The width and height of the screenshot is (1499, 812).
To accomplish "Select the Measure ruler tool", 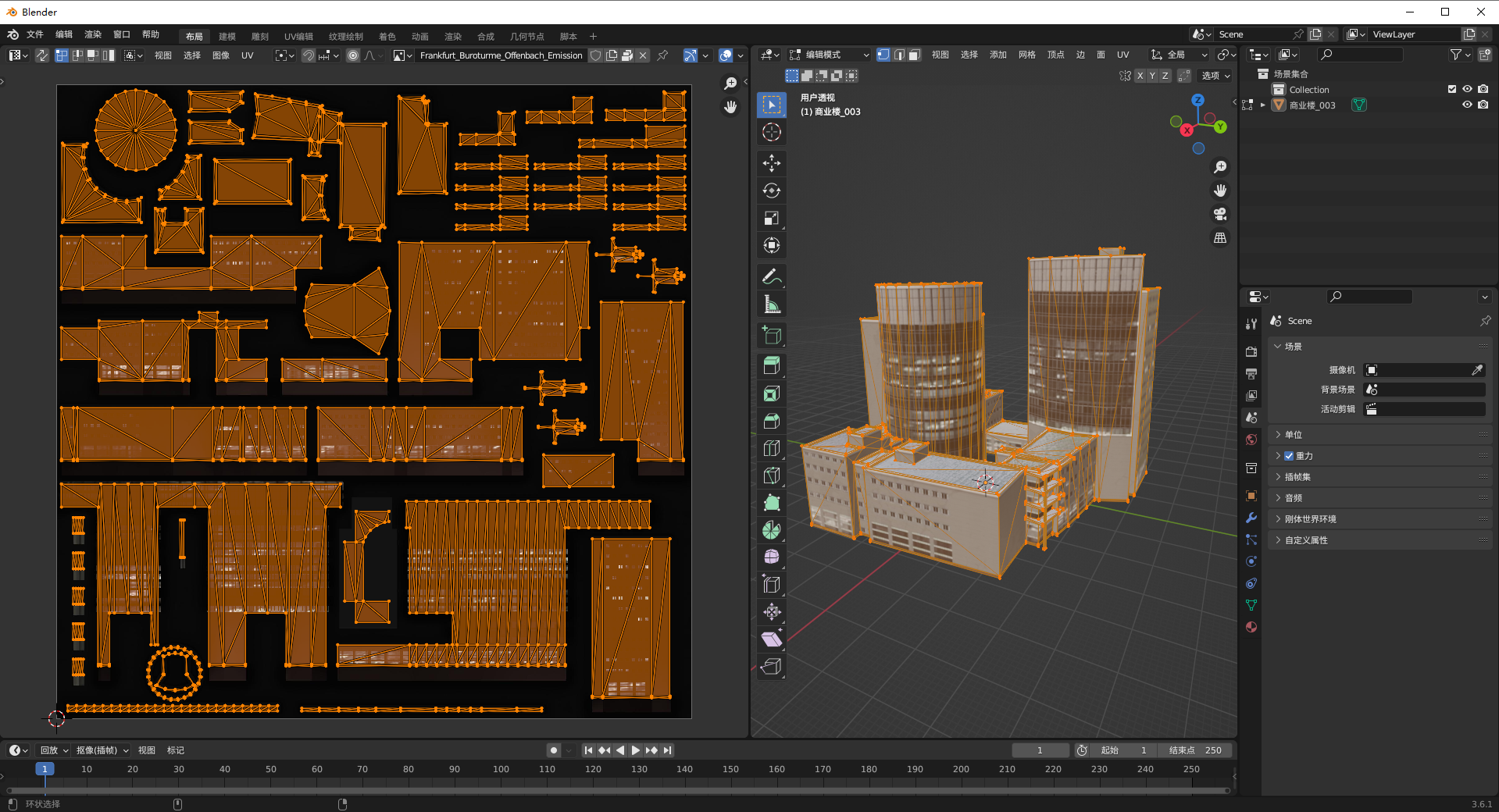I will [771, 304].
